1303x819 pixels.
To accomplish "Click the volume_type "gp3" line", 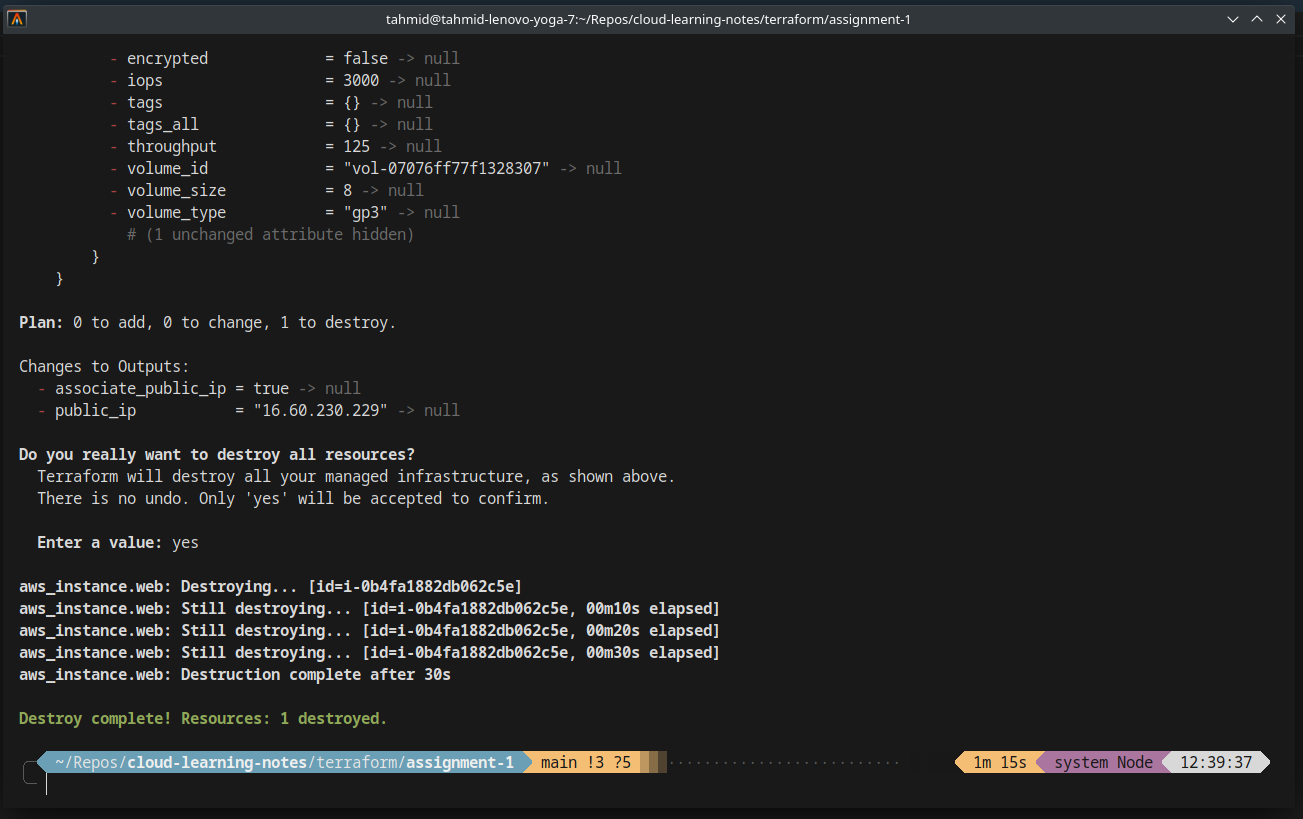I will click(x=285, y=212).
